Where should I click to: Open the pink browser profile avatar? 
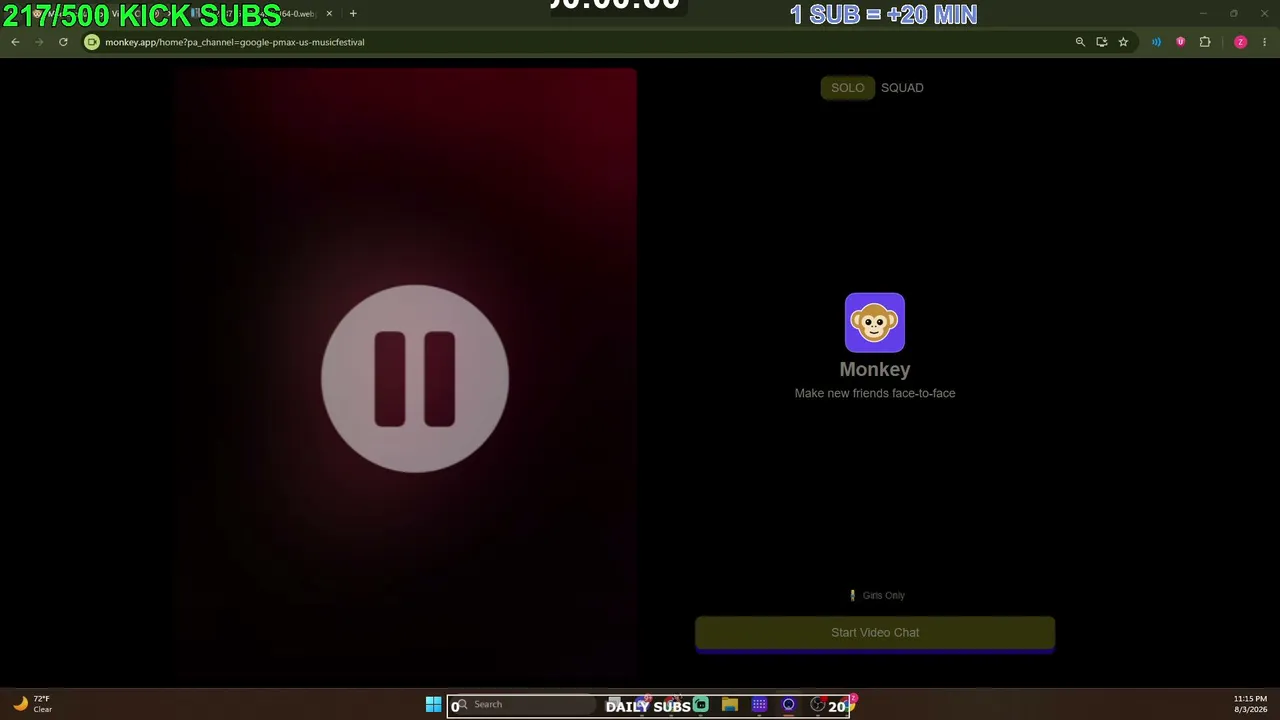click(1241, 42)
